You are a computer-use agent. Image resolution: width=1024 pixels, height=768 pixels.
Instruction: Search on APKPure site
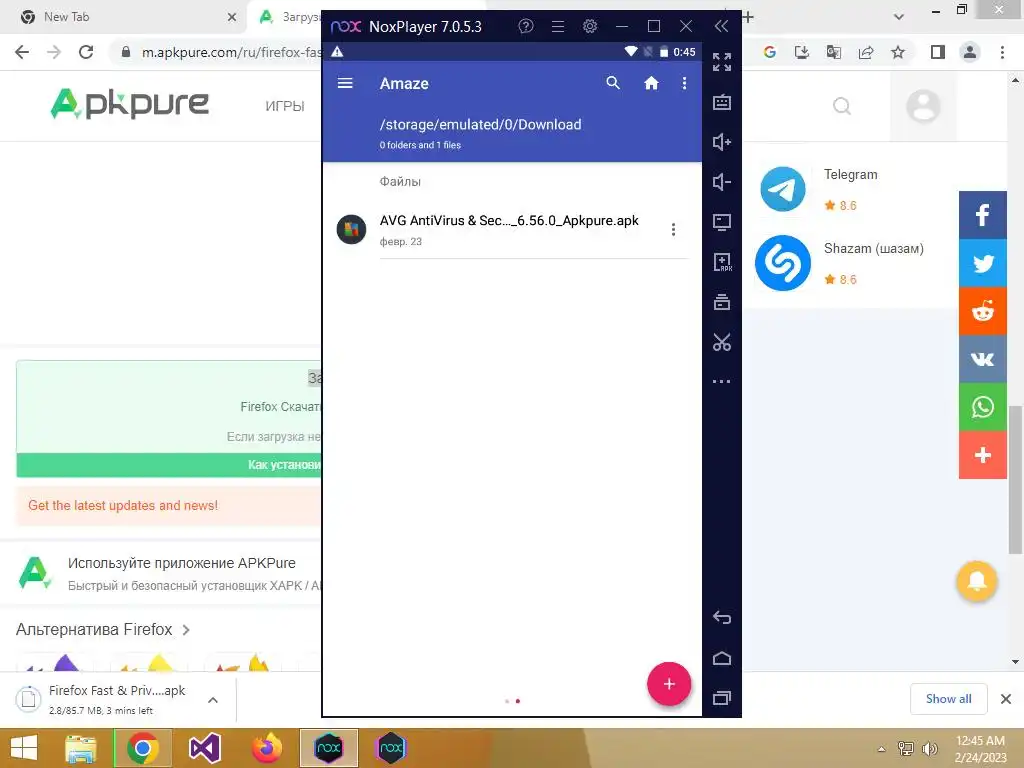click(x=842, y=106)
